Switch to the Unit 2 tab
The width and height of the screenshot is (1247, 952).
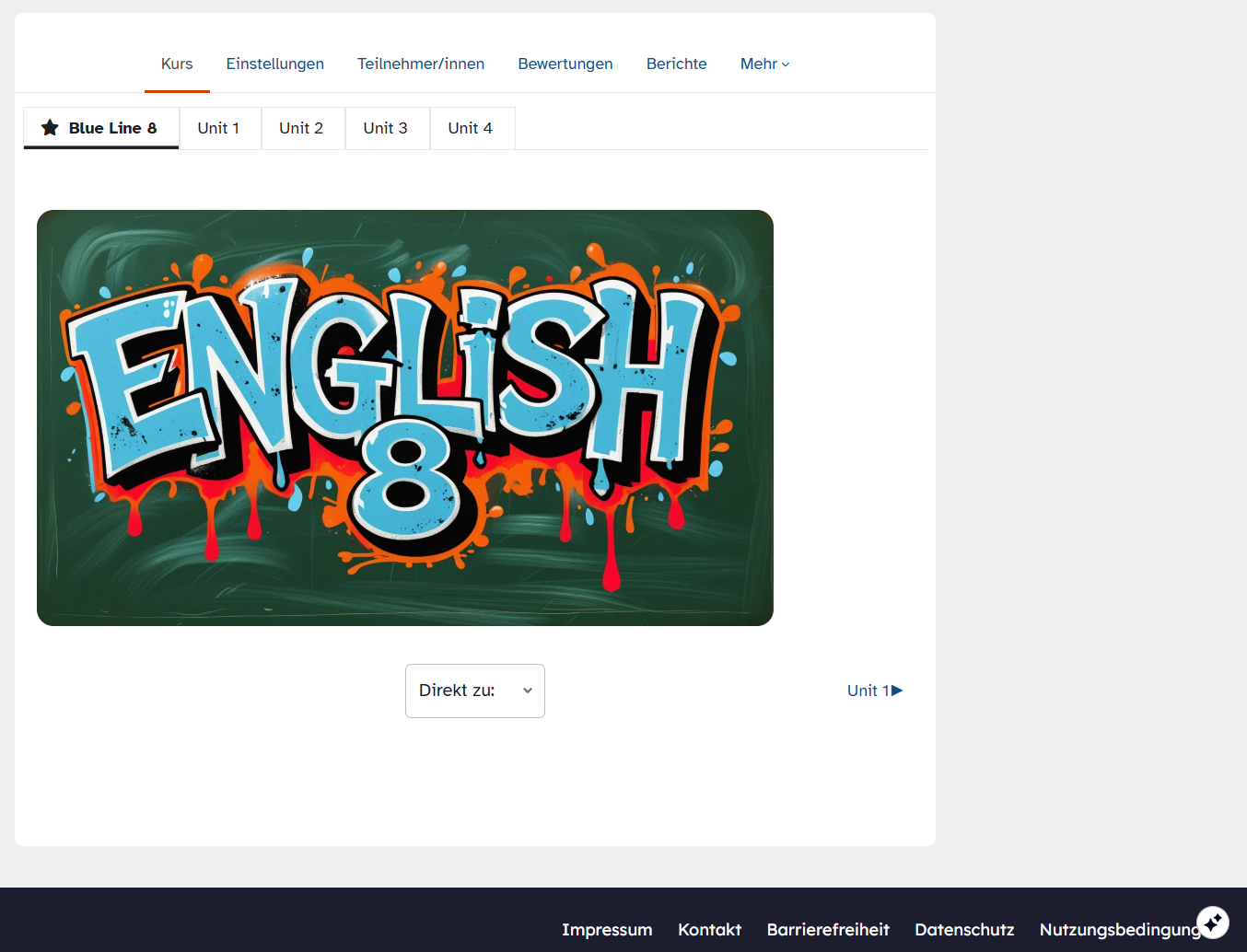pos(301,128)
